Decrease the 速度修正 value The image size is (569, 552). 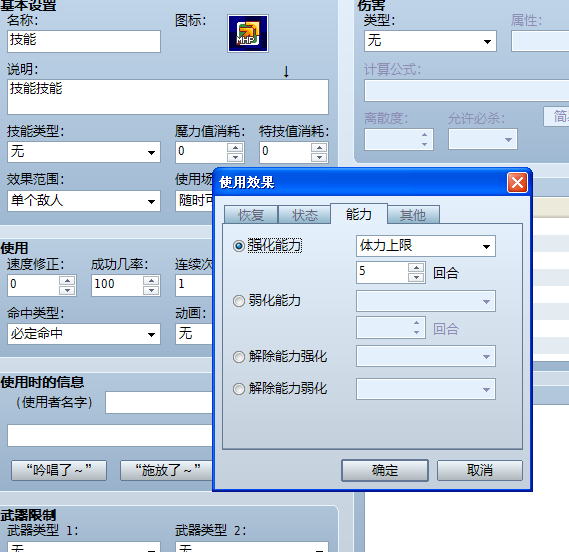67,290
